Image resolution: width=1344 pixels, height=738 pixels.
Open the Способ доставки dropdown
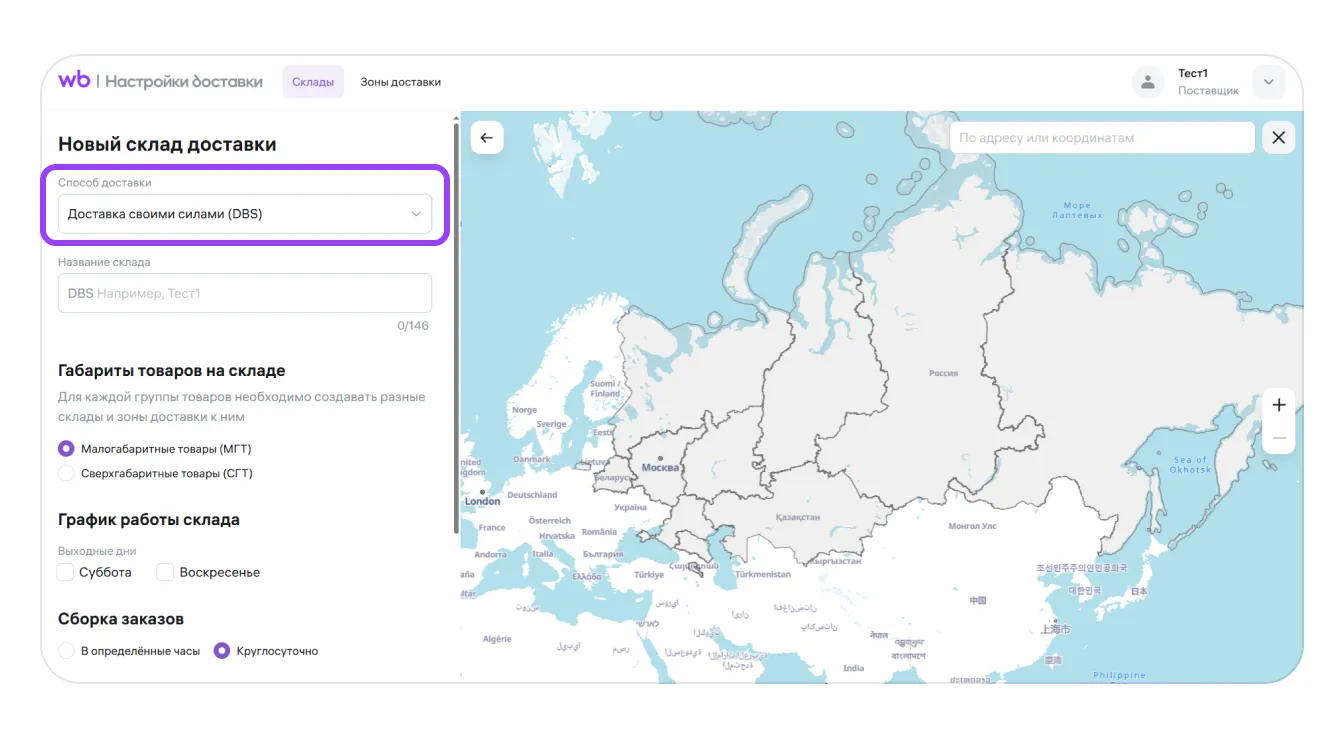tap(245, 214)
